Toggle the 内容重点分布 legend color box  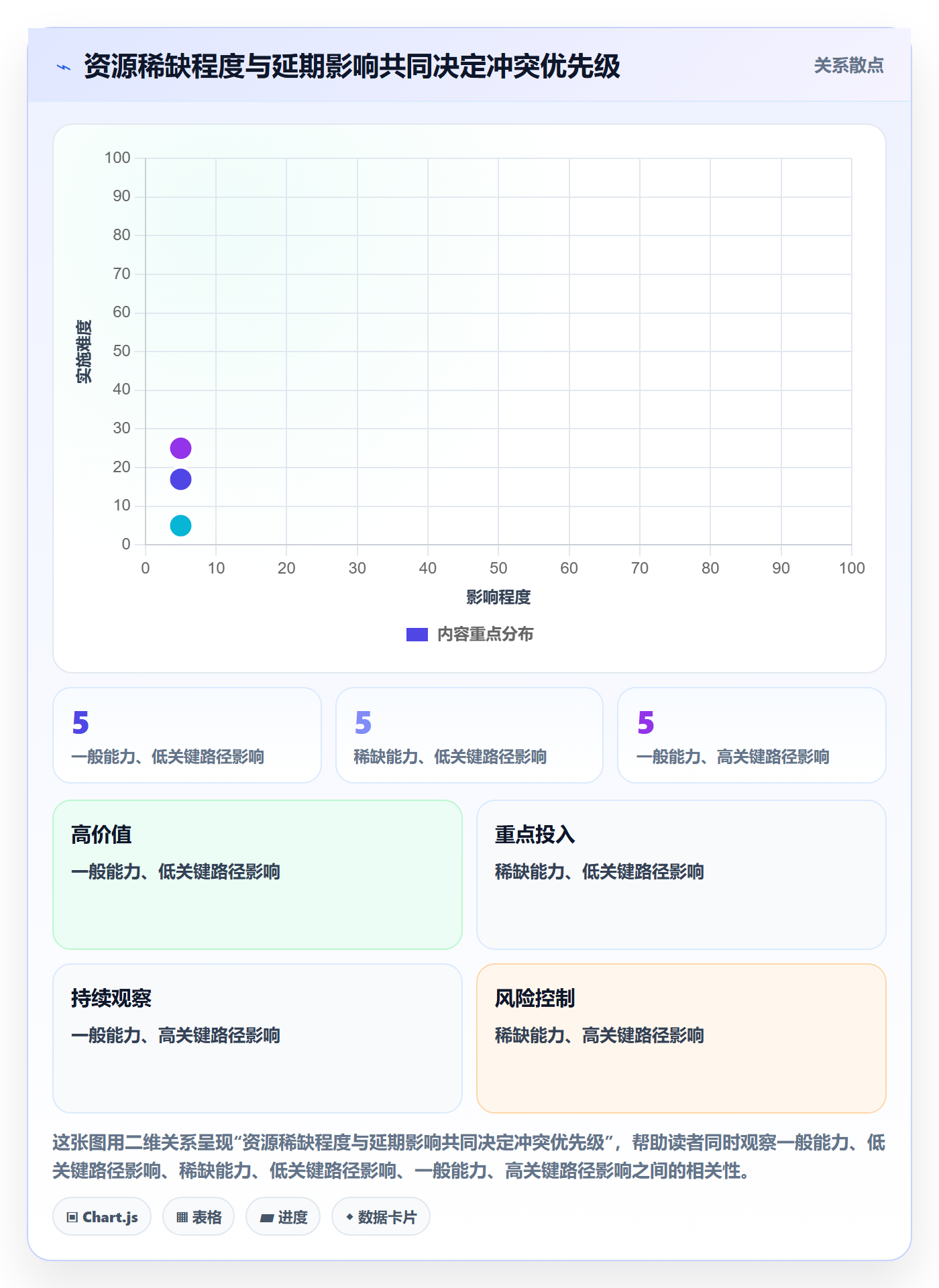click(x=417, y=634)
